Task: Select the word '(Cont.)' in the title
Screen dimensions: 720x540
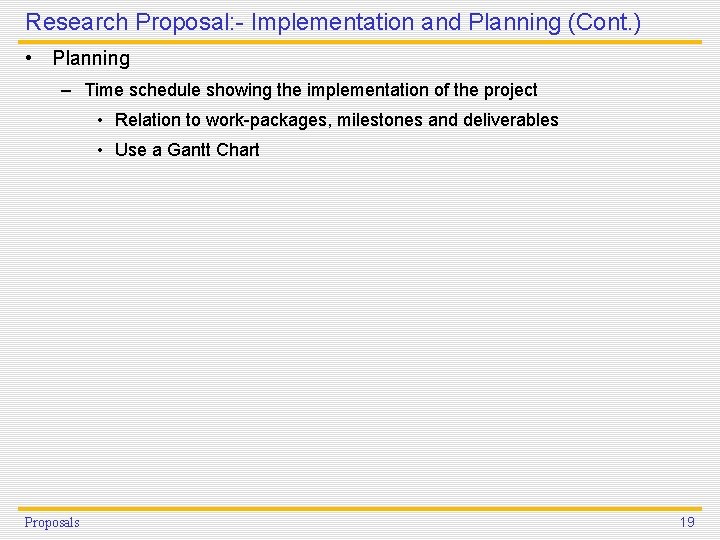Action: click(604, 21)
